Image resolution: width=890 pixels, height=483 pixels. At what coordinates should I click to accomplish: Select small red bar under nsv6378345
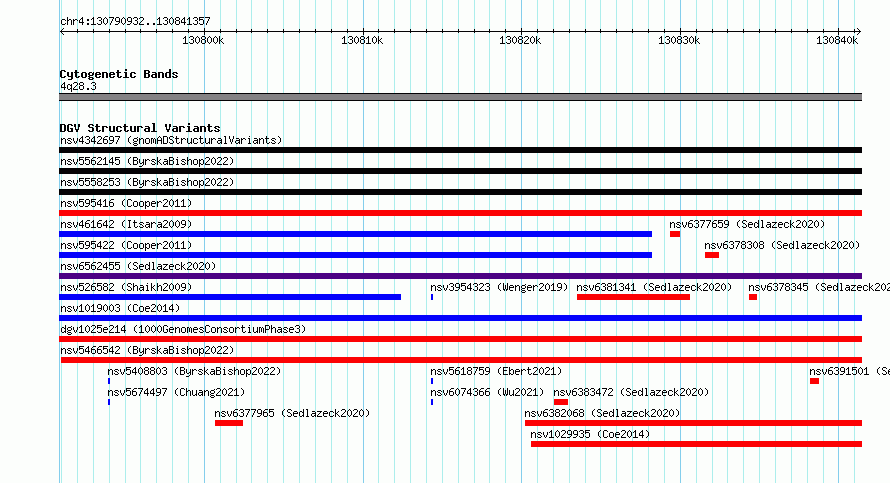[x=753, y=297]
